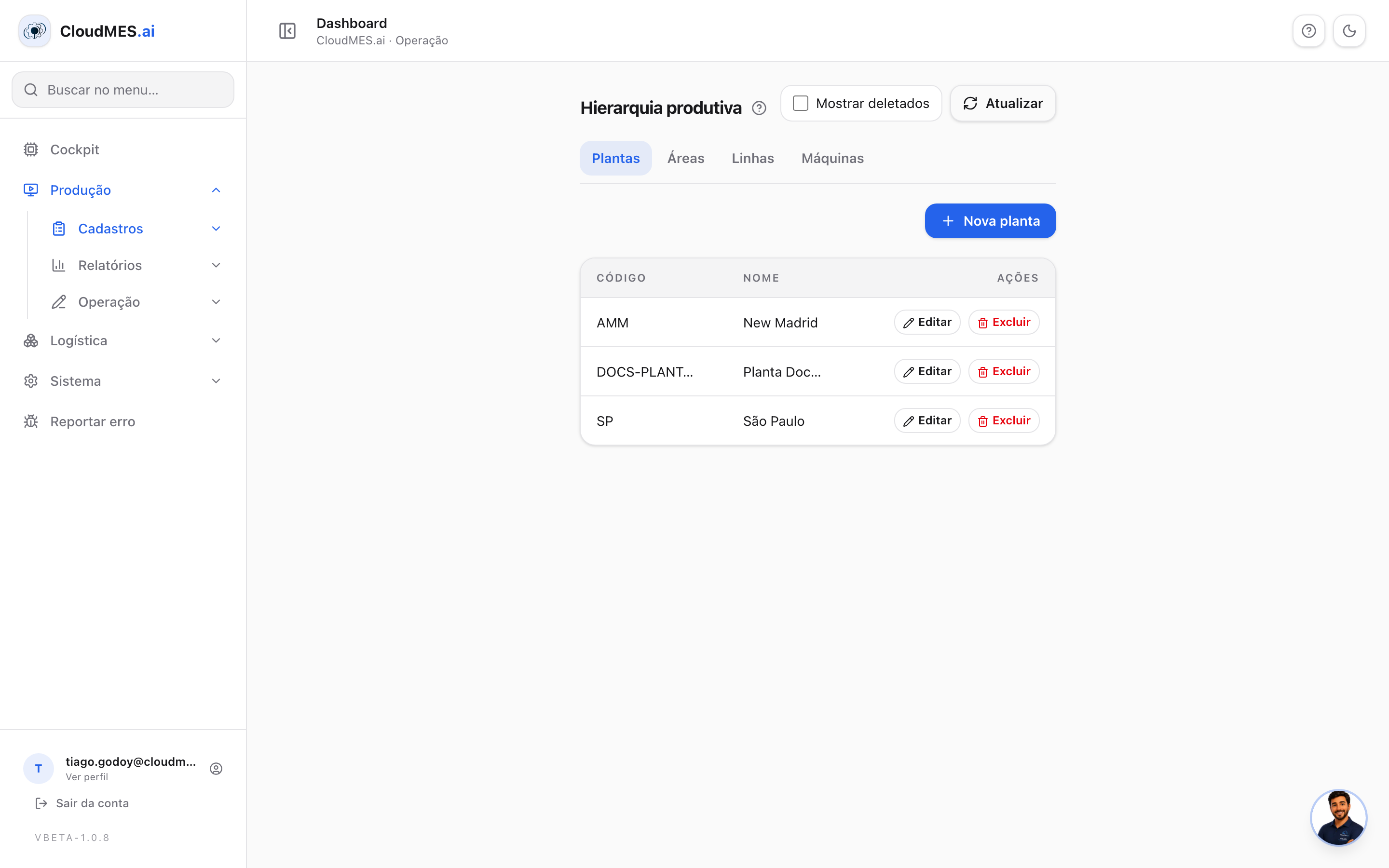Open the Máquinas tab
Image resolution: width=1389 pixels, height=868 pixels.
[832, 159]
